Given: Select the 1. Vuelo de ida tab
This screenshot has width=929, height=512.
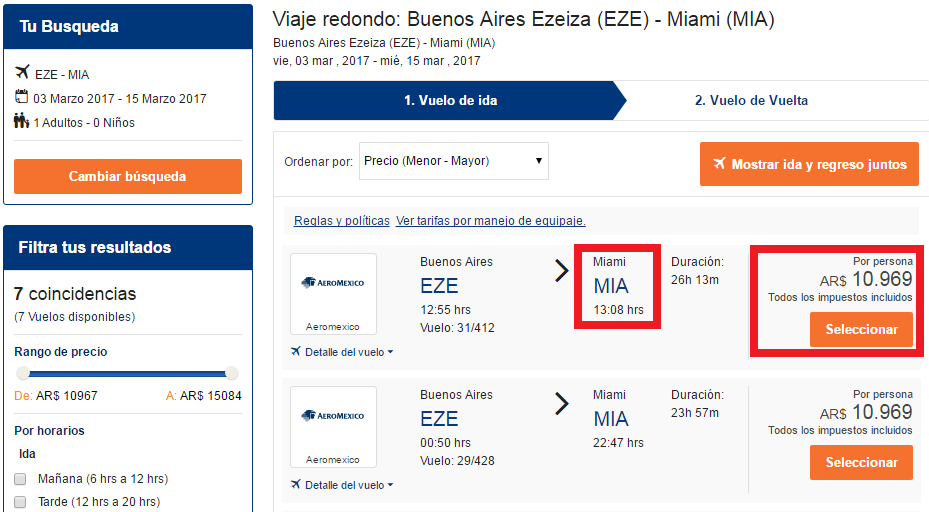Looking at the screenshot, I should click(x=450, y=101).
